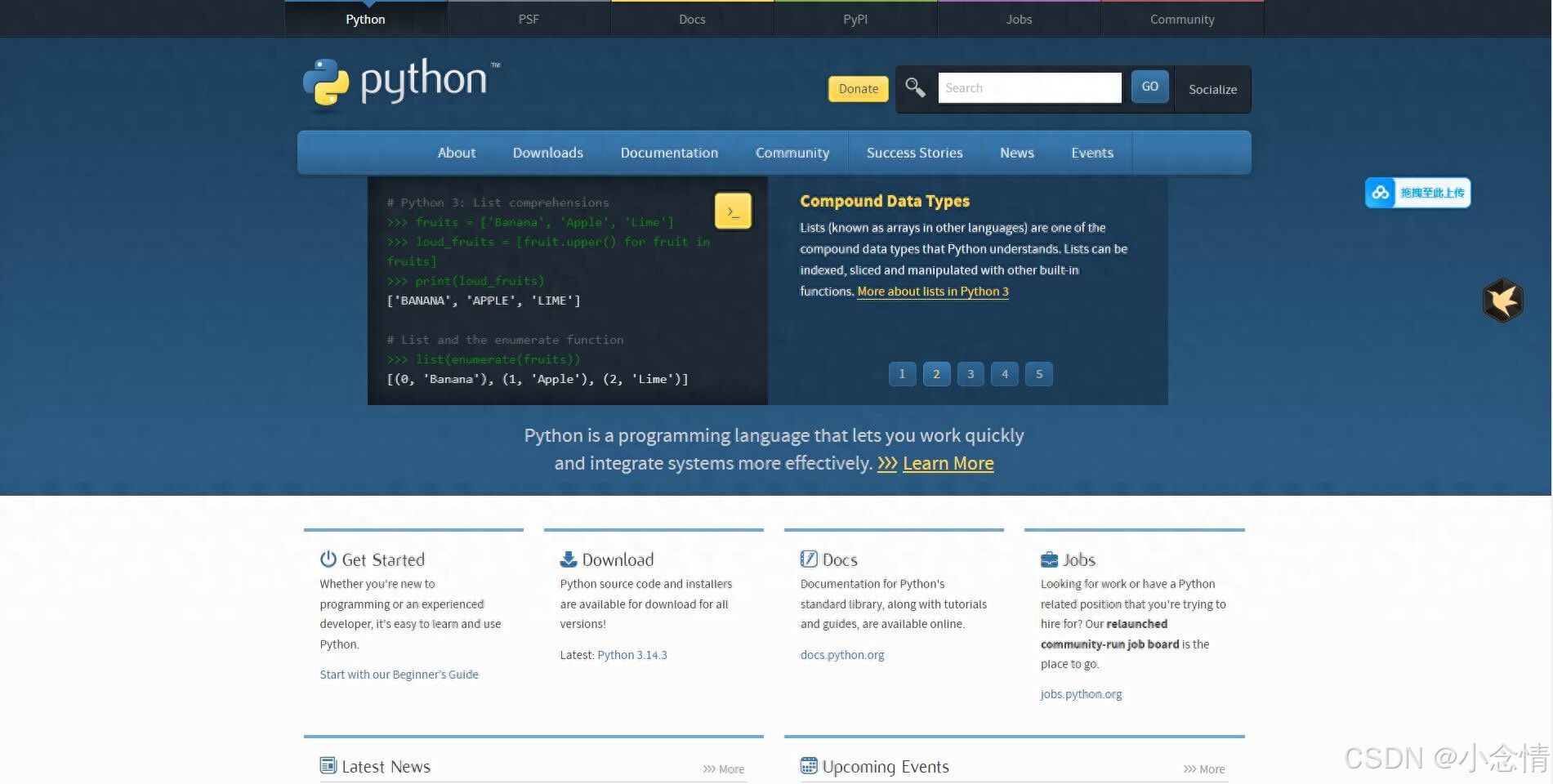Viewport: 1553px width, 784px height.
Task: Click the Download section heading
Action: 618,560
